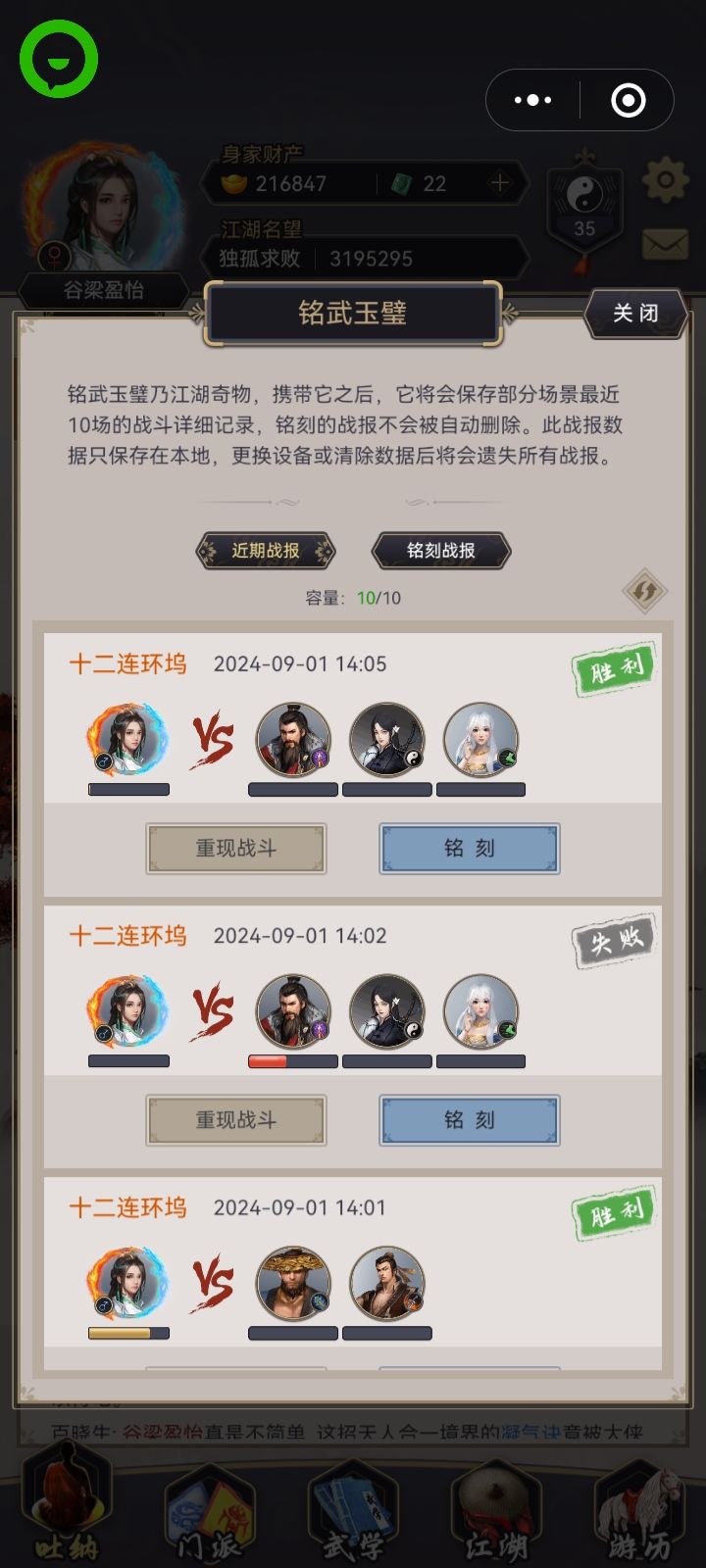Tap the plus icon beside jade currency
Image resolution: width=706 pixels, height=1568 pixels.
coord(500,183)
